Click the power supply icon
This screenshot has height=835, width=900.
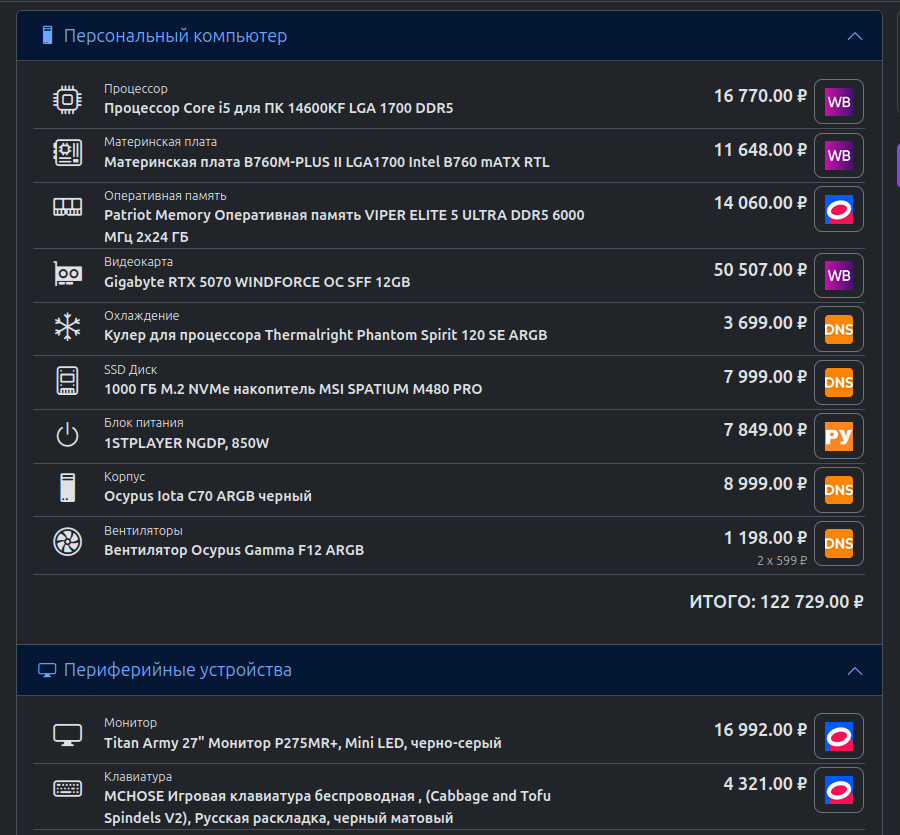68,434
